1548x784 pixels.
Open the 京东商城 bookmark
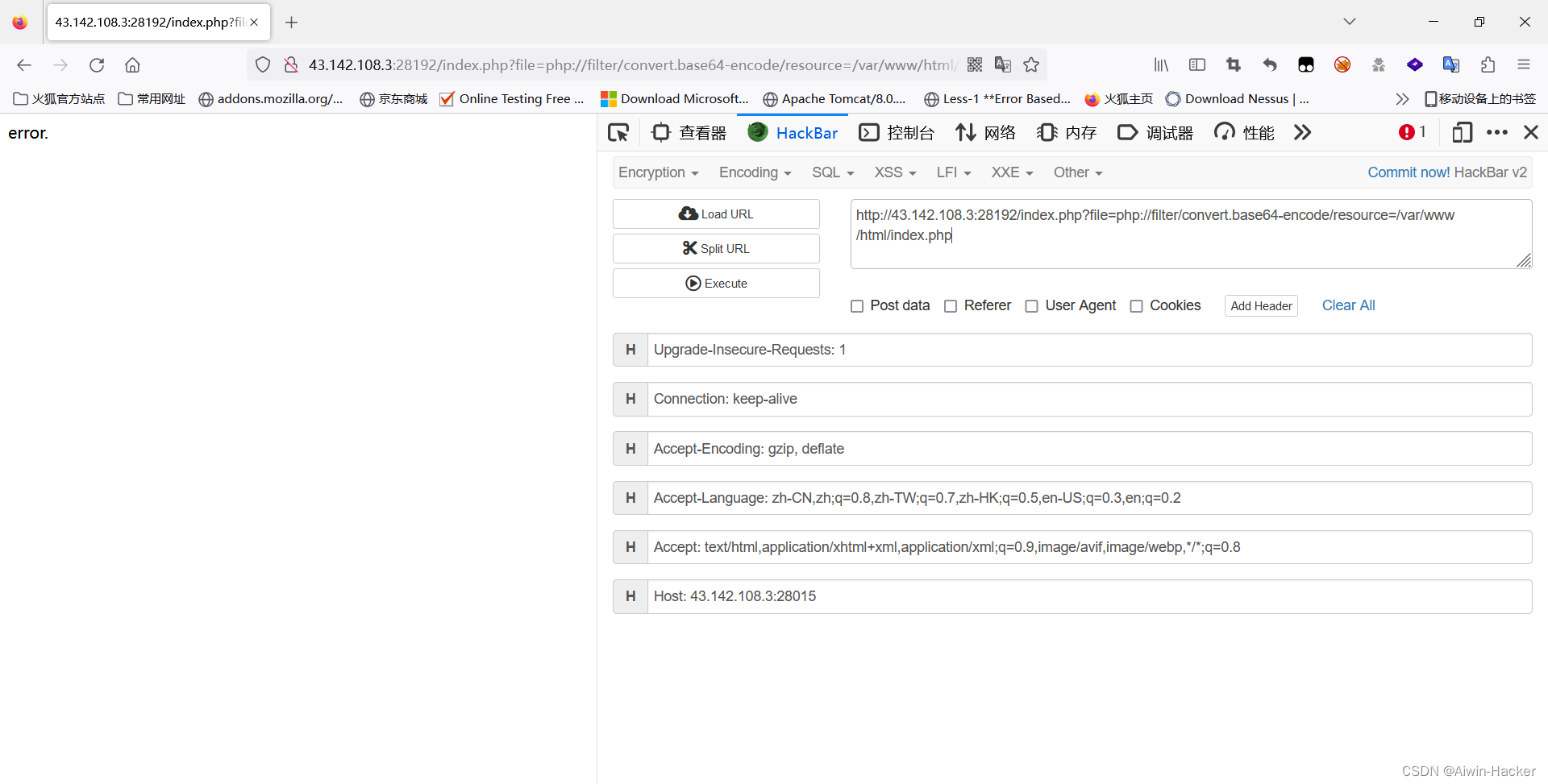click(393, 99)
